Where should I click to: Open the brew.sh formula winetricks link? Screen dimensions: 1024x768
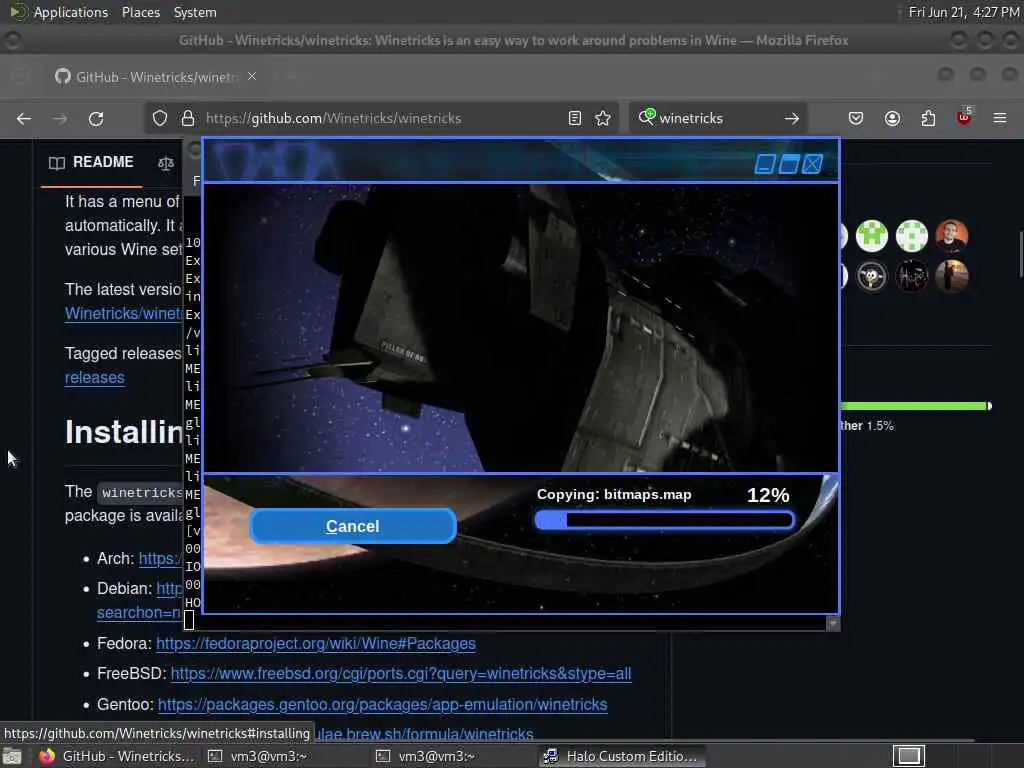[x=425, y=734]
